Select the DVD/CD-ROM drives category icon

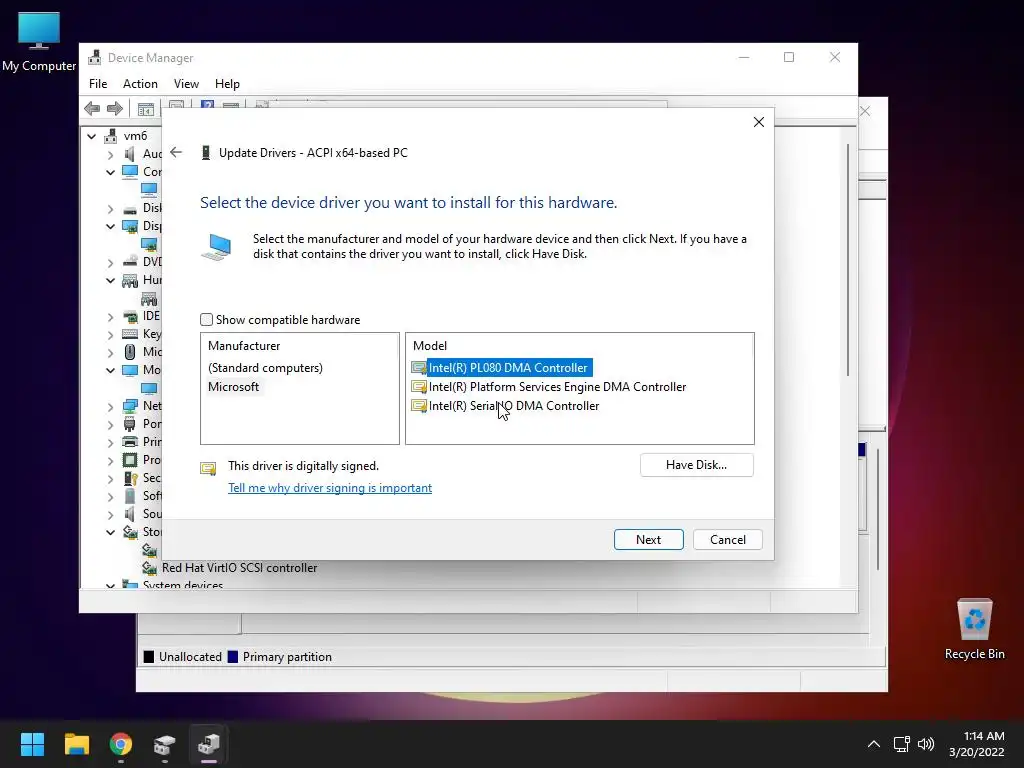[x=130, y=262]
